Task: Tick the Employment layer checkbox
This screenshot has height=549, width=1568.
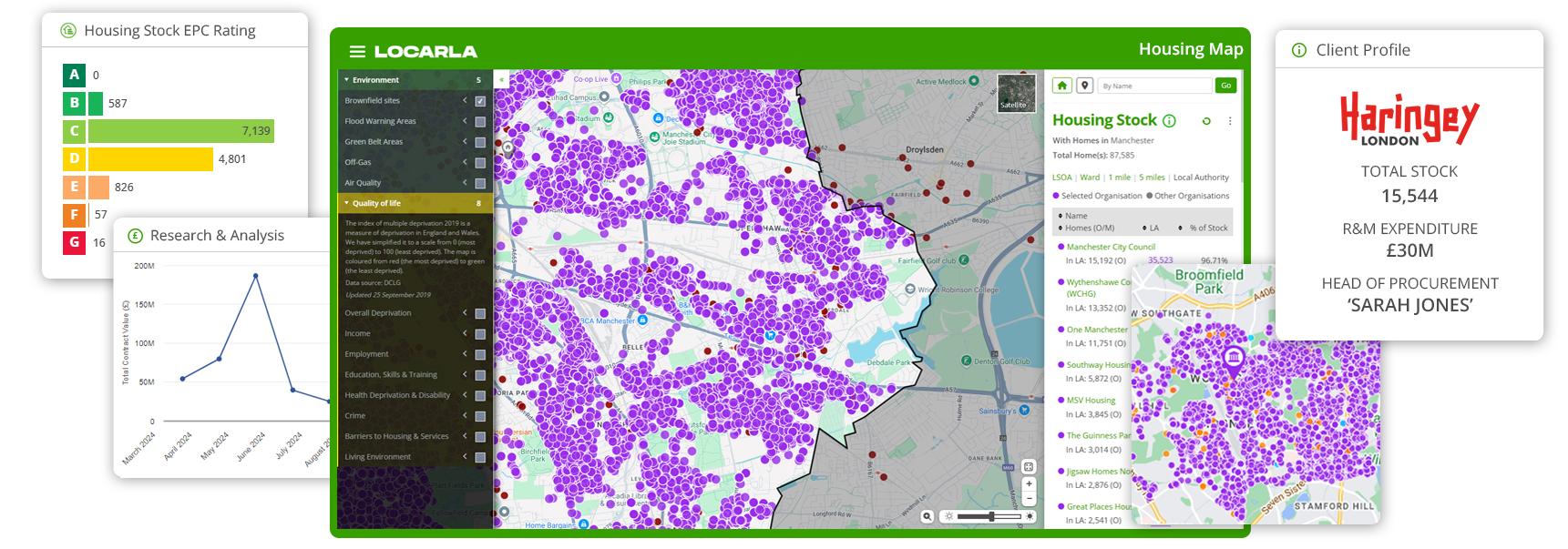Action: [x=480, y=354]
